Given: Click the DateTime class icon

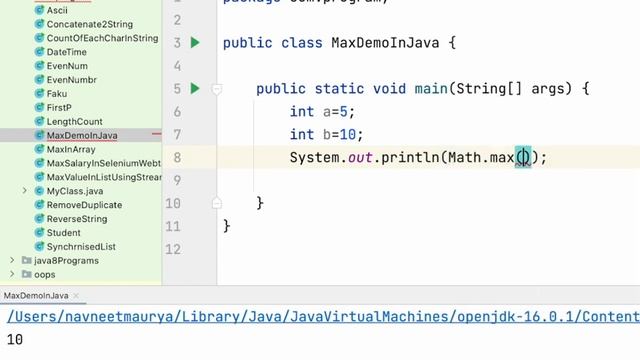Looking at the screenshot, I should point(39,52).
